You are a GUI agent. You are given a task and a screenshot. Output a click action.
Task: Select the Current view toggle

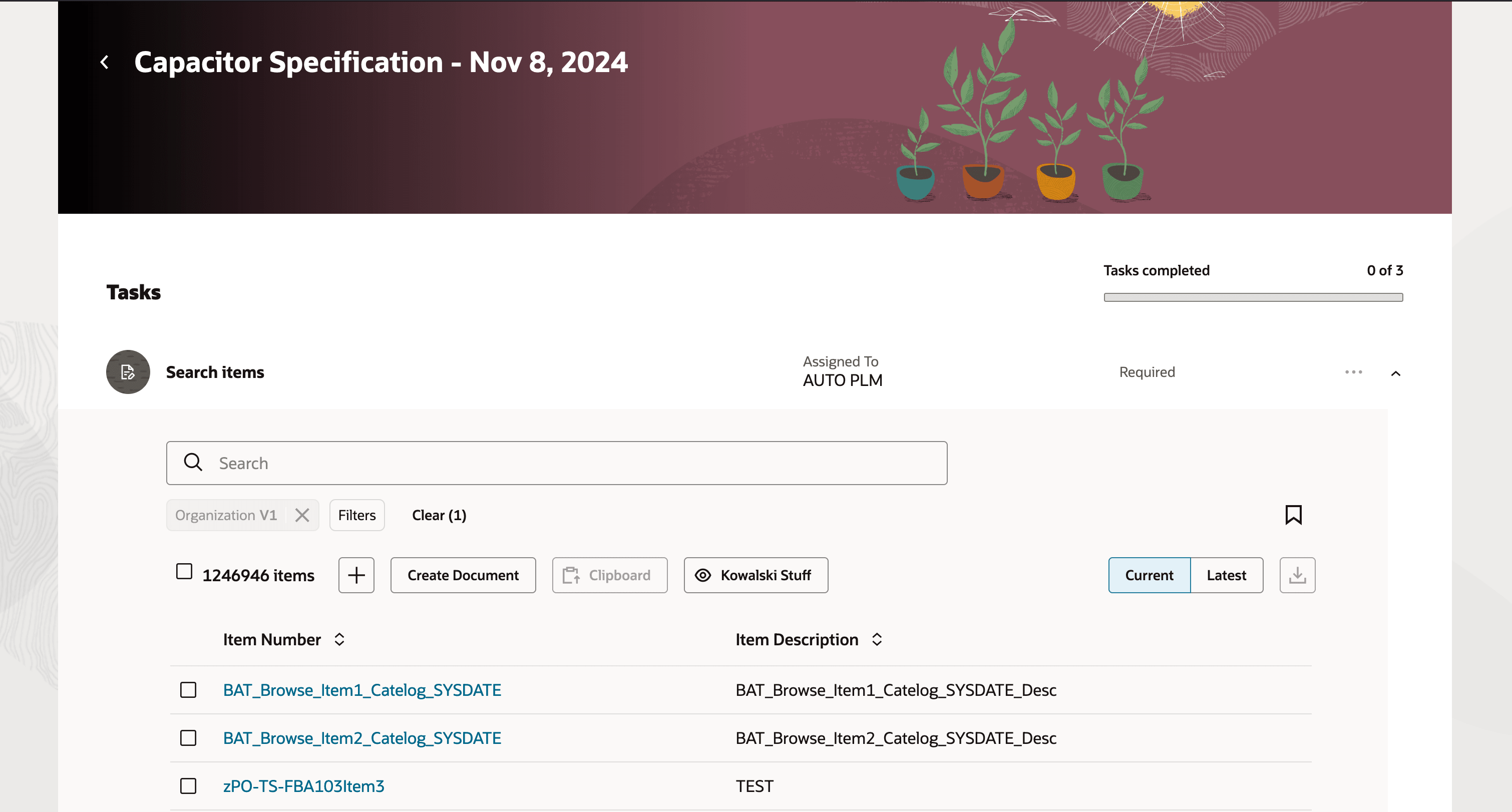pos(1149,575)
